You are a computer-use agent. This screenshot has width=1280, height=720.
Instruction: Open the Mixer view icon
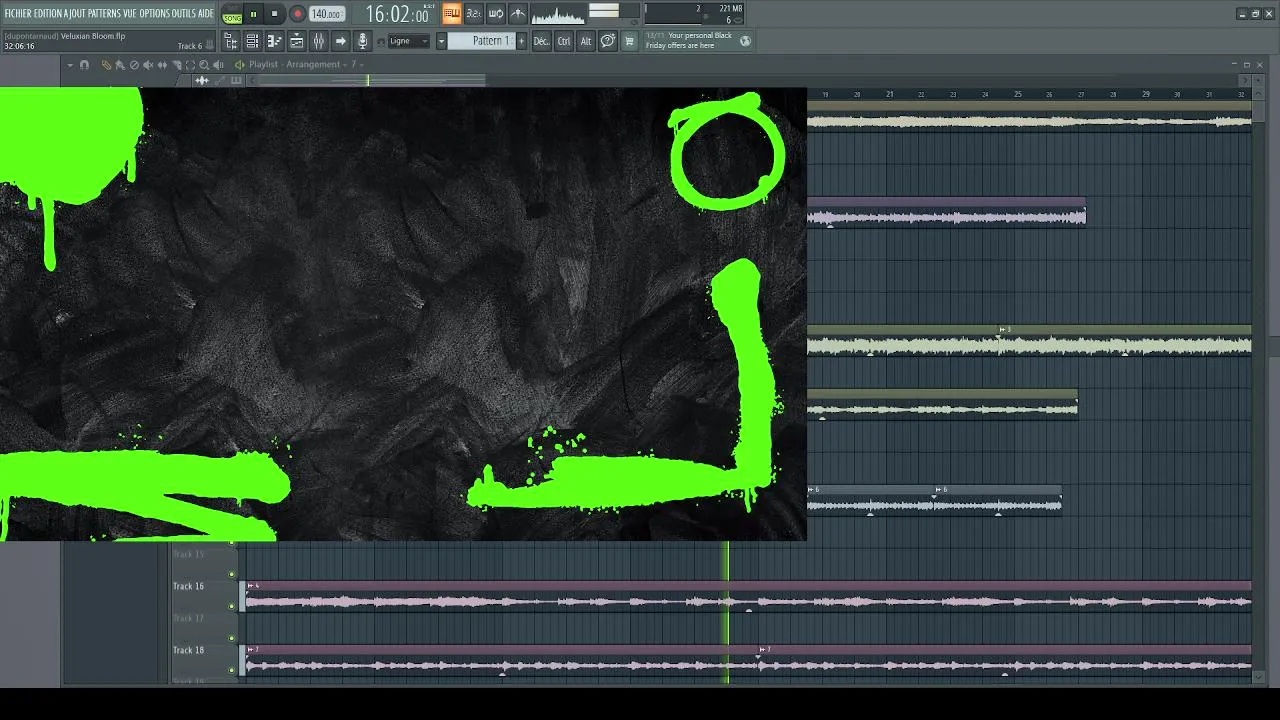click(x=319, y=41)
